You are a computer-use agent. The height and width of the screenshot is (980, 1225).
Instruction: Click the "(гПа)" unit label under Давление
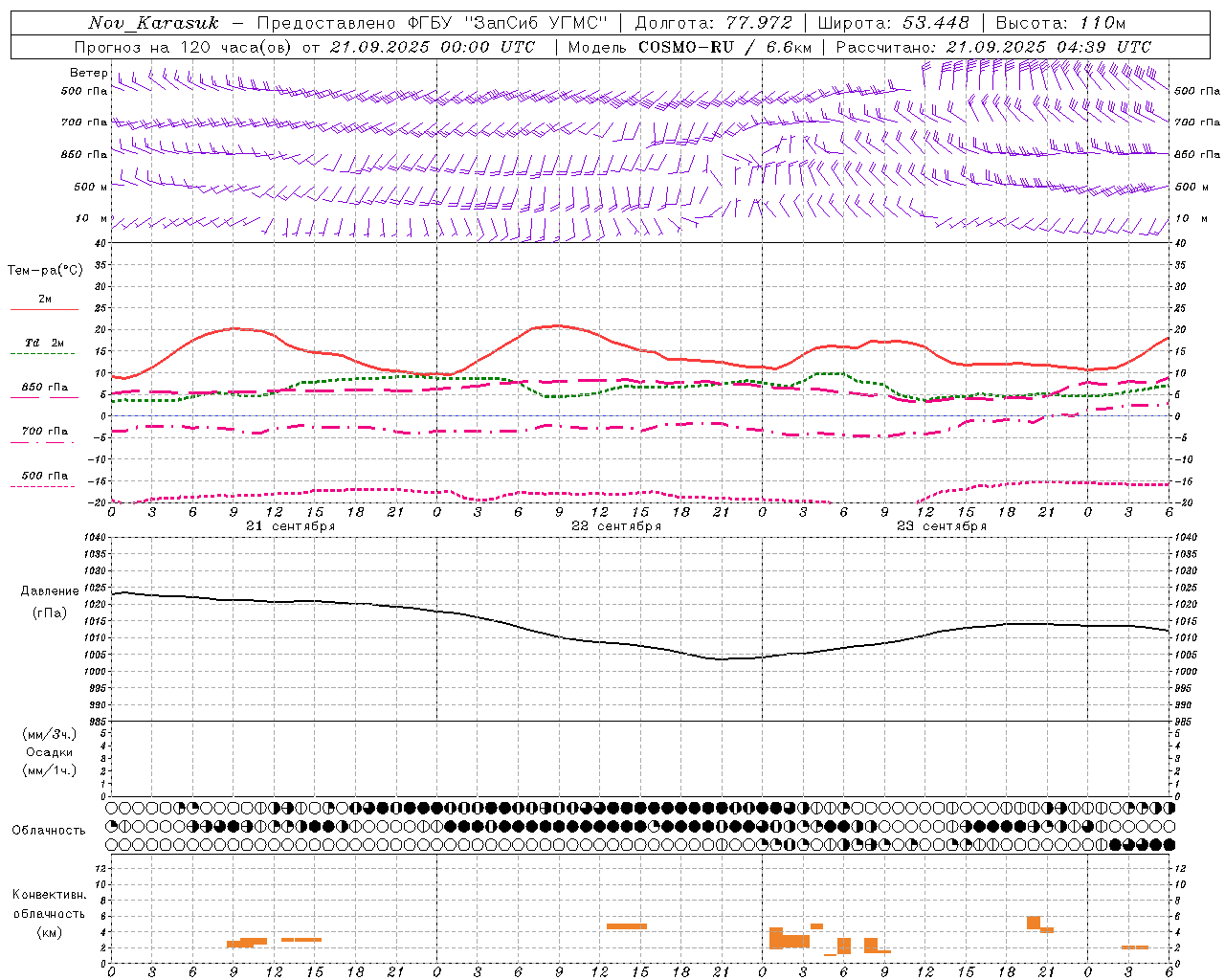[50, 613]
